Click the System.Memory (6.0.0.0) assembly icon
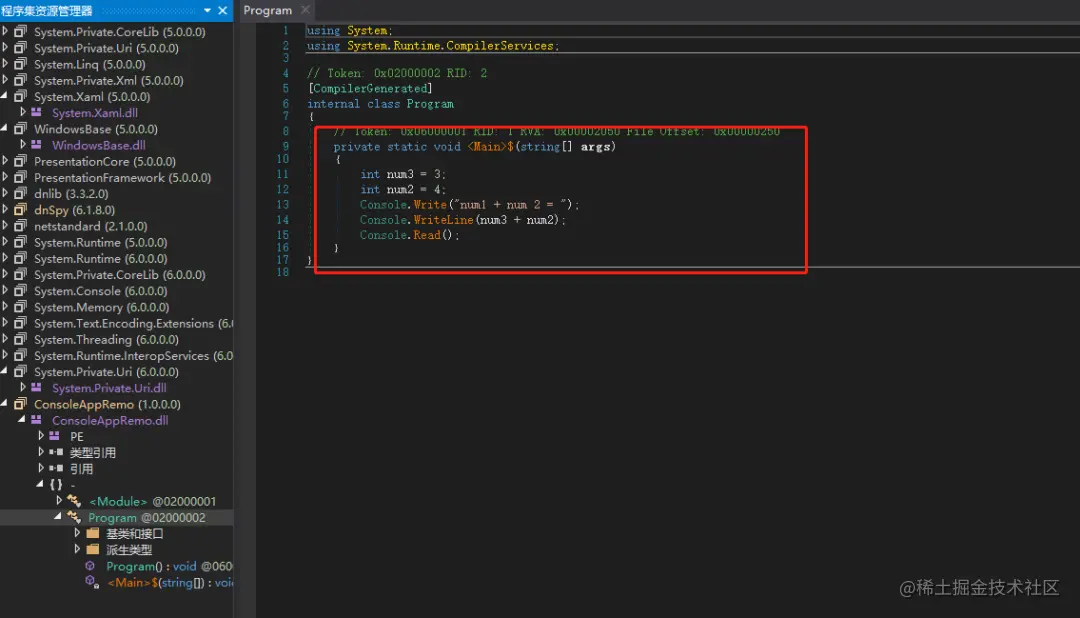The image size is (1080, 618). click(21, 307)
